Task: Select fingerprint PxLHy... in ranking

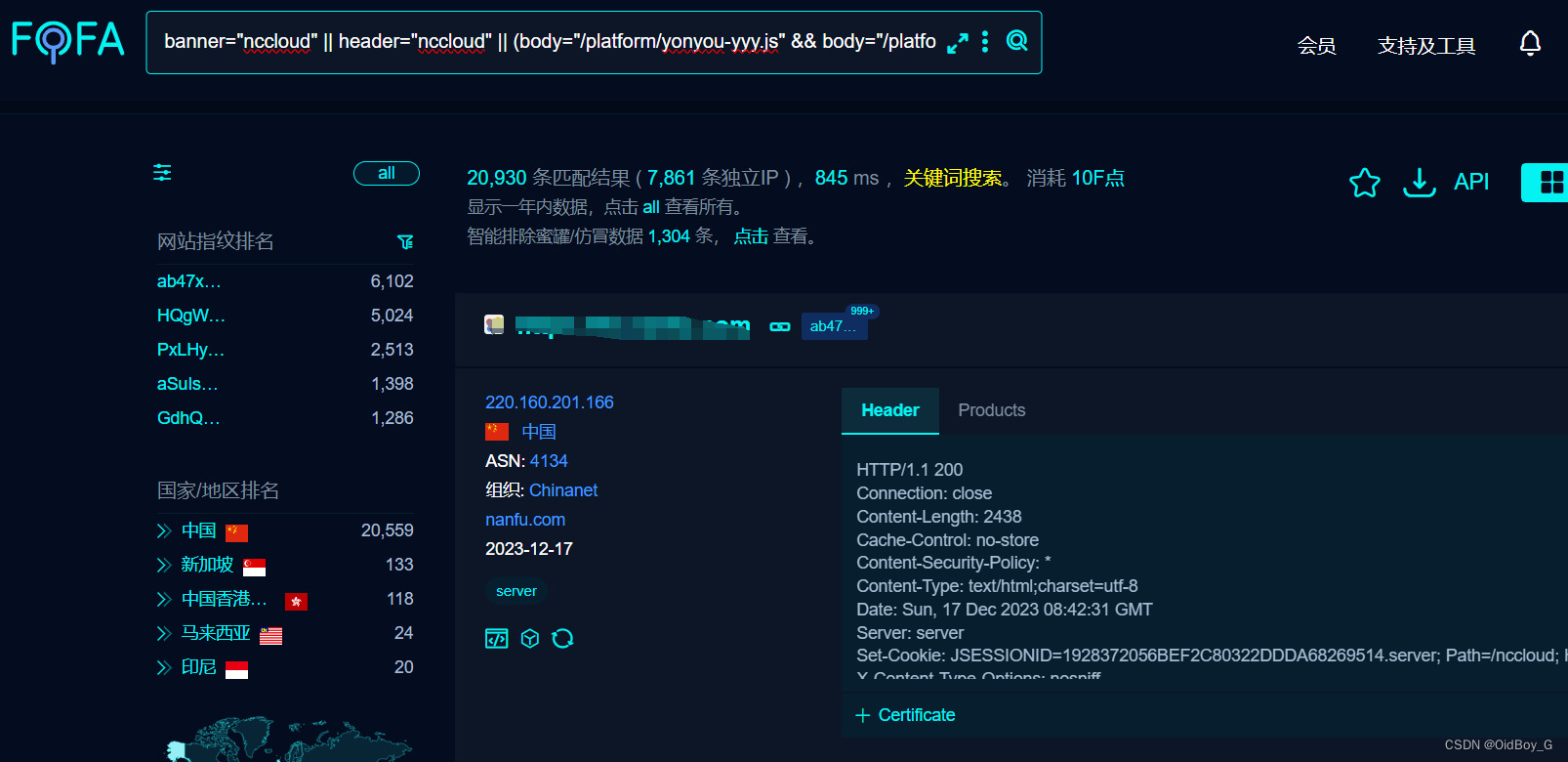Action: (x=190, y=350)
